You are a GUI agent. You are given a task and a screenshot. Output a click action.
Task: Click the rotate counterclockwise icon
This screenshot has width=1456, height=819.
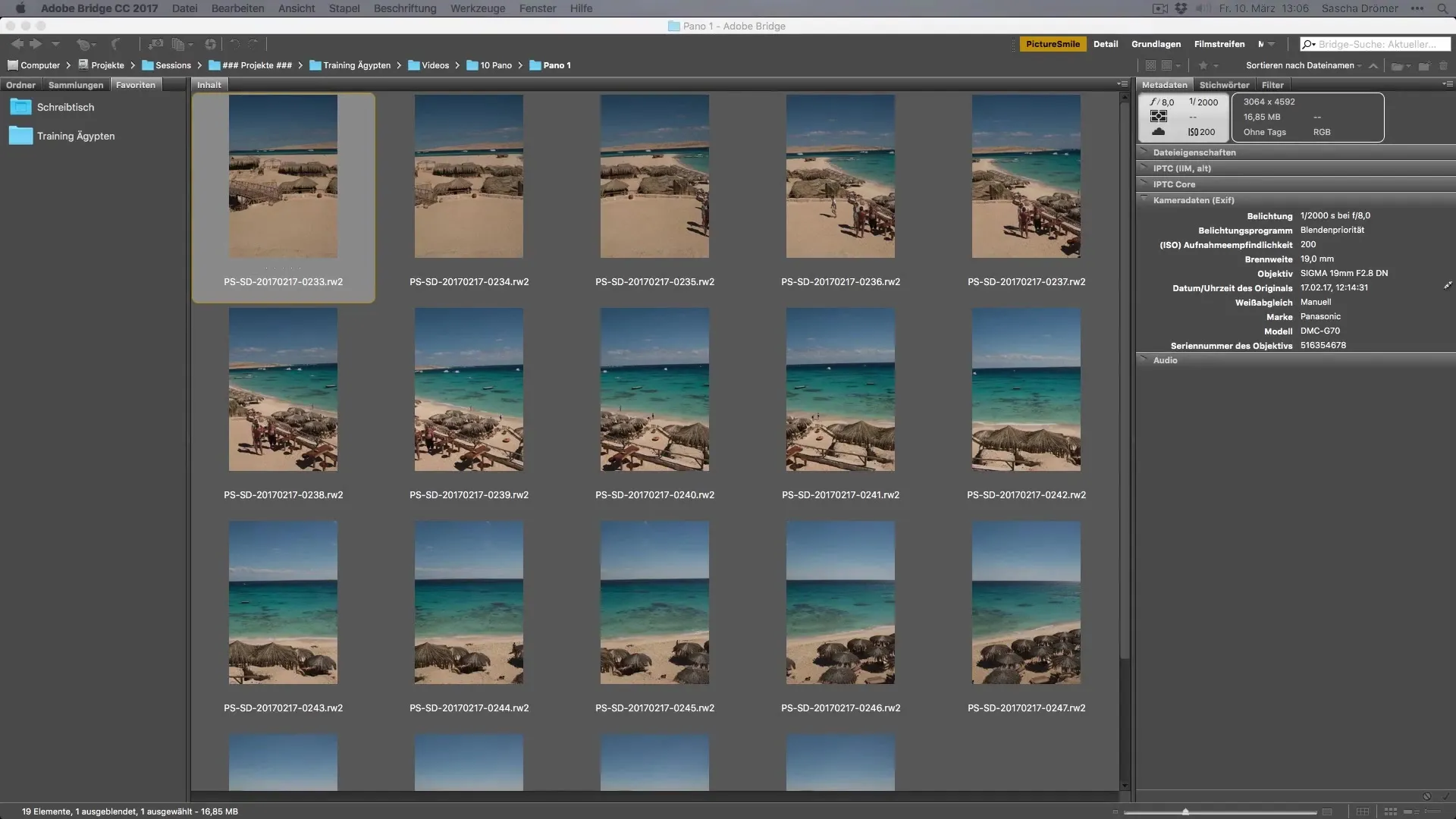[234, 44]
